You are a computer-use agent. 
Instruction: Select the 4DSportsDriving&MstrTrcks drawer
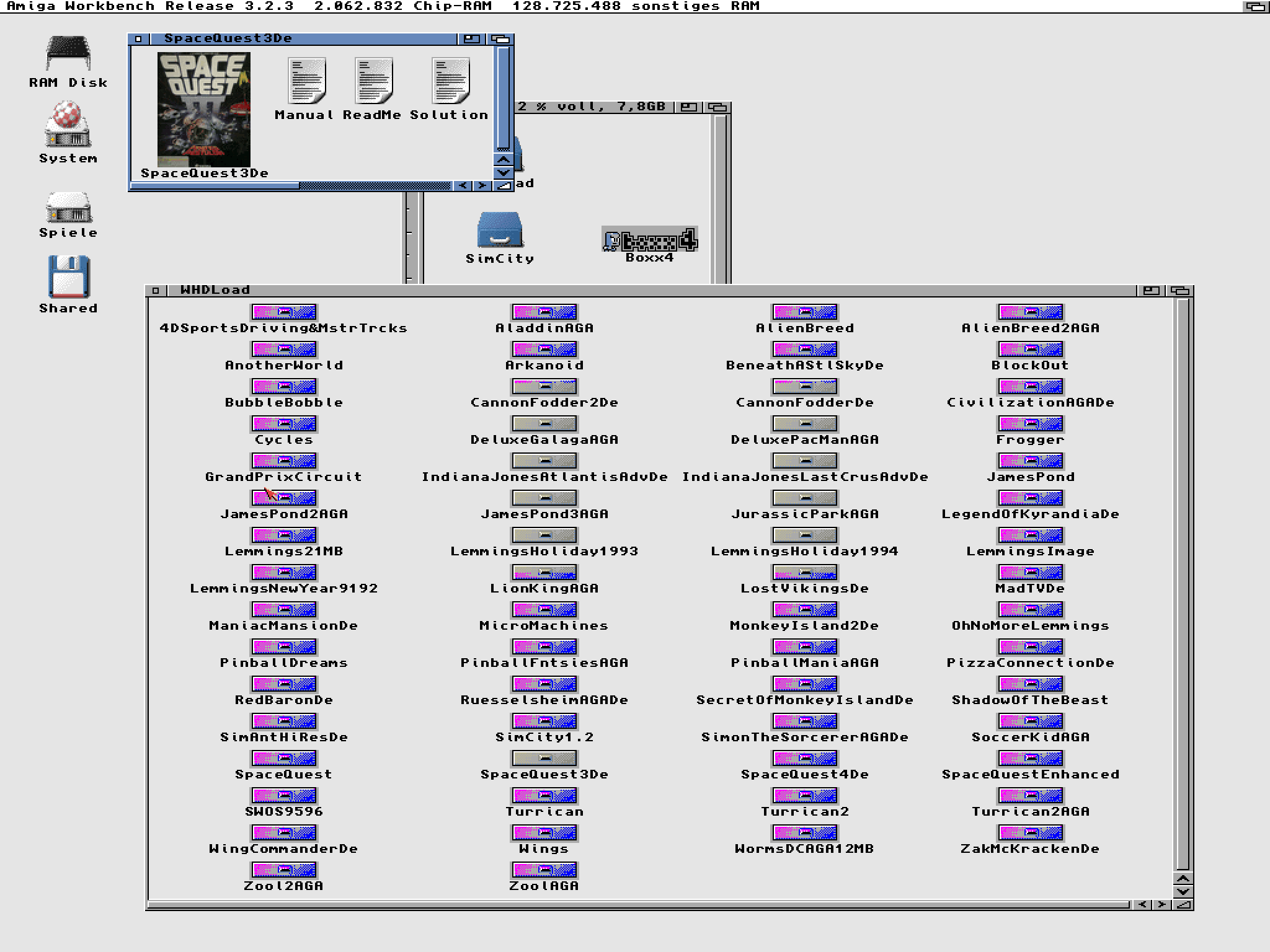284,312
